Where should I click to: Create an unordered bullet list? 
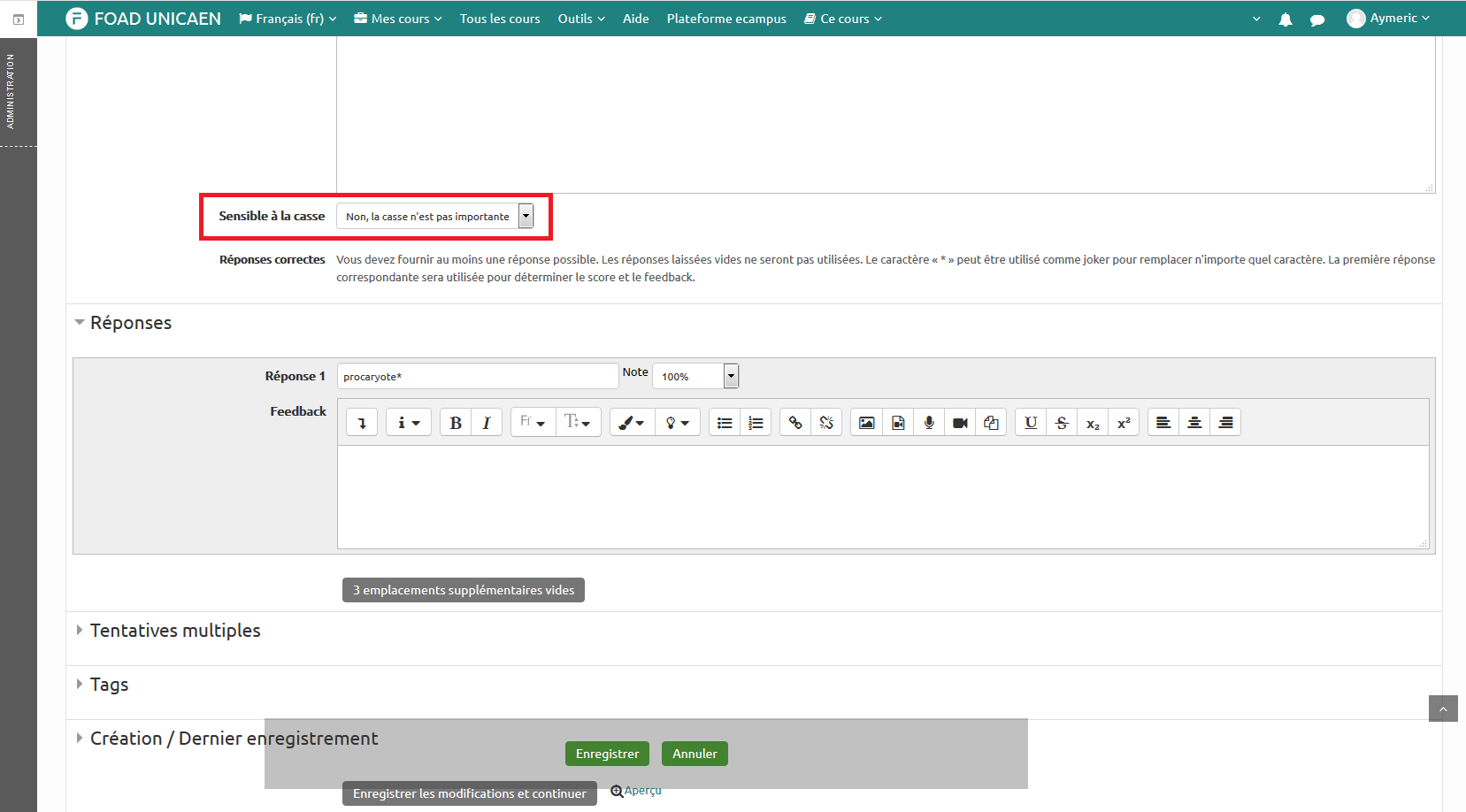point(725,423)
